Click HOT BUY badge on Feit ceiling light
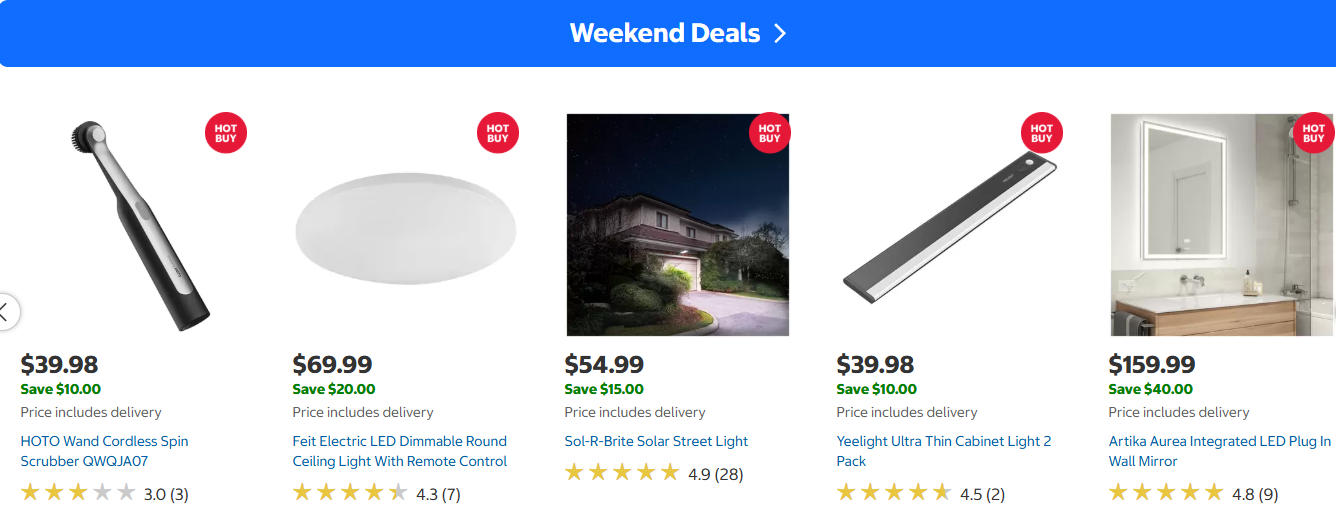The height and width of the screenshot is (528, 1336). coord(497,133)
